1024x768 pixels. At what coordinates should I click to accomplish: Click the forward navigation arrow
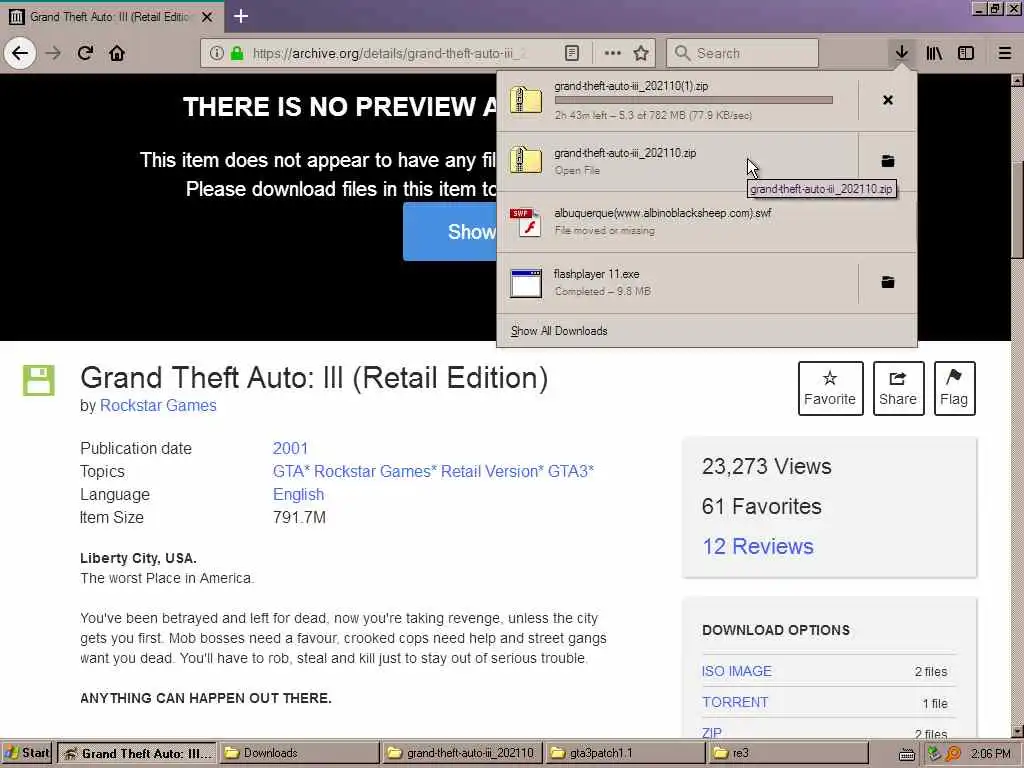54,53
